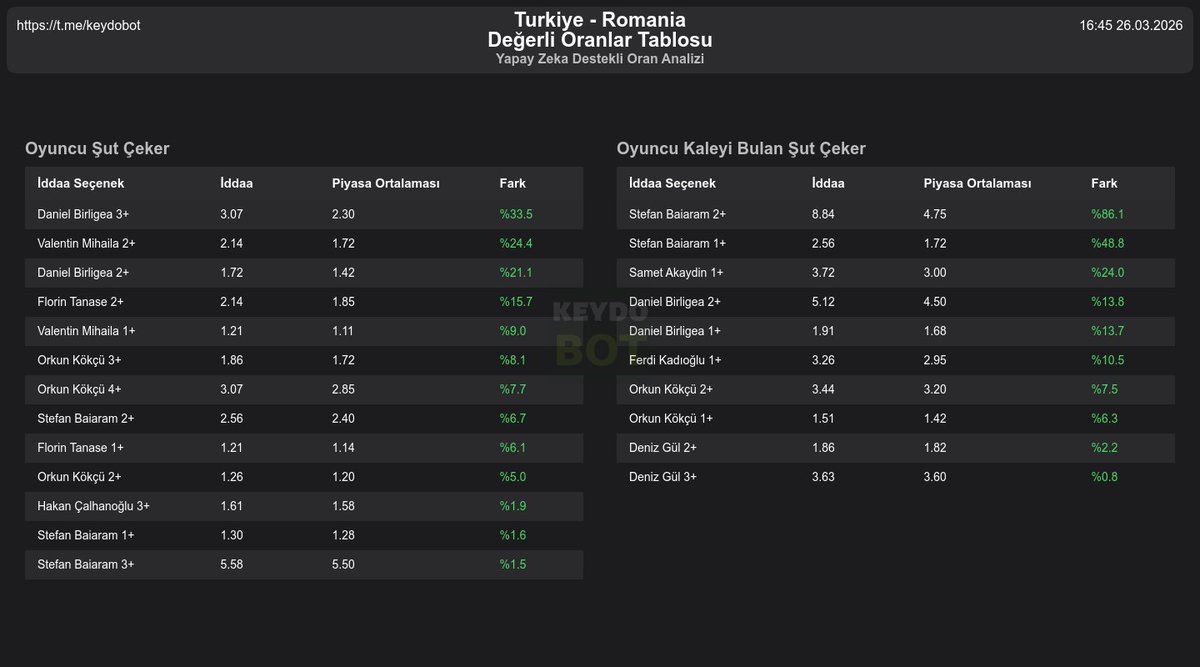Screen dimensions: 1200x667
Task: Click 'Stefan Baiaram 2+' in Kaleyi Bulan table
Action: (678, 214)
